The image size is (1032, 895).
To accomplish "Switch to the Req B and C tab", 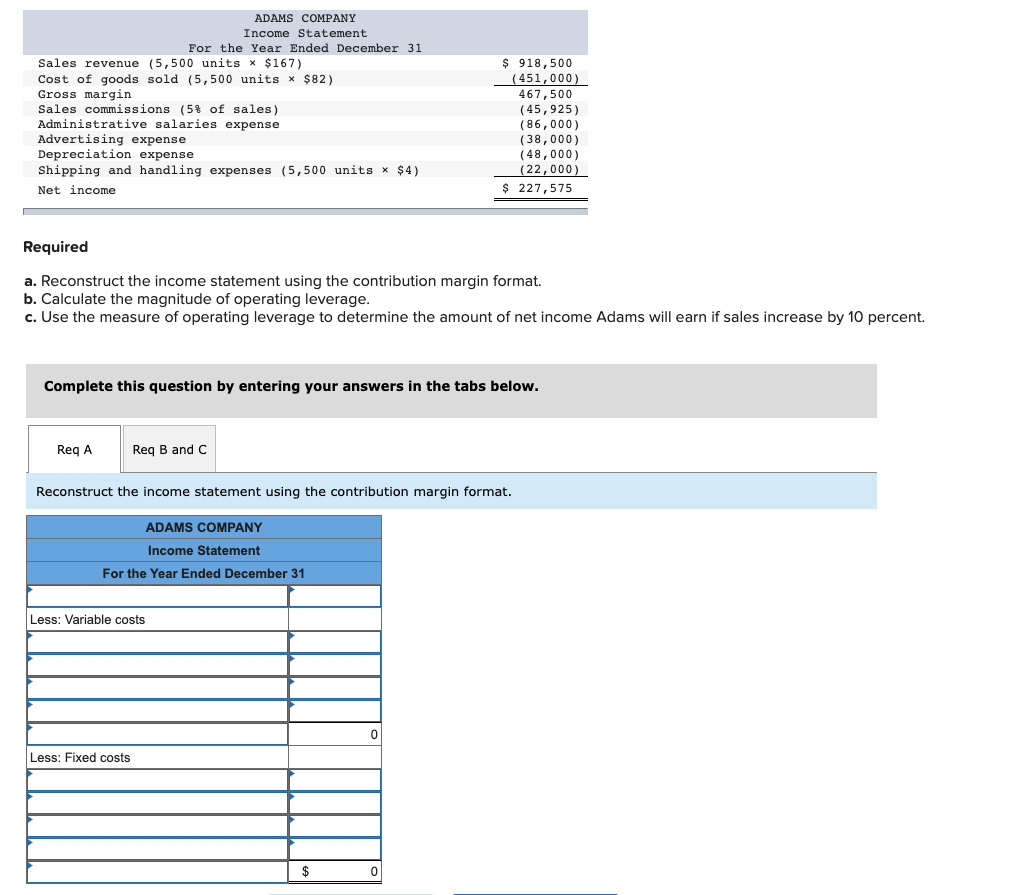I will pos(169,448).
